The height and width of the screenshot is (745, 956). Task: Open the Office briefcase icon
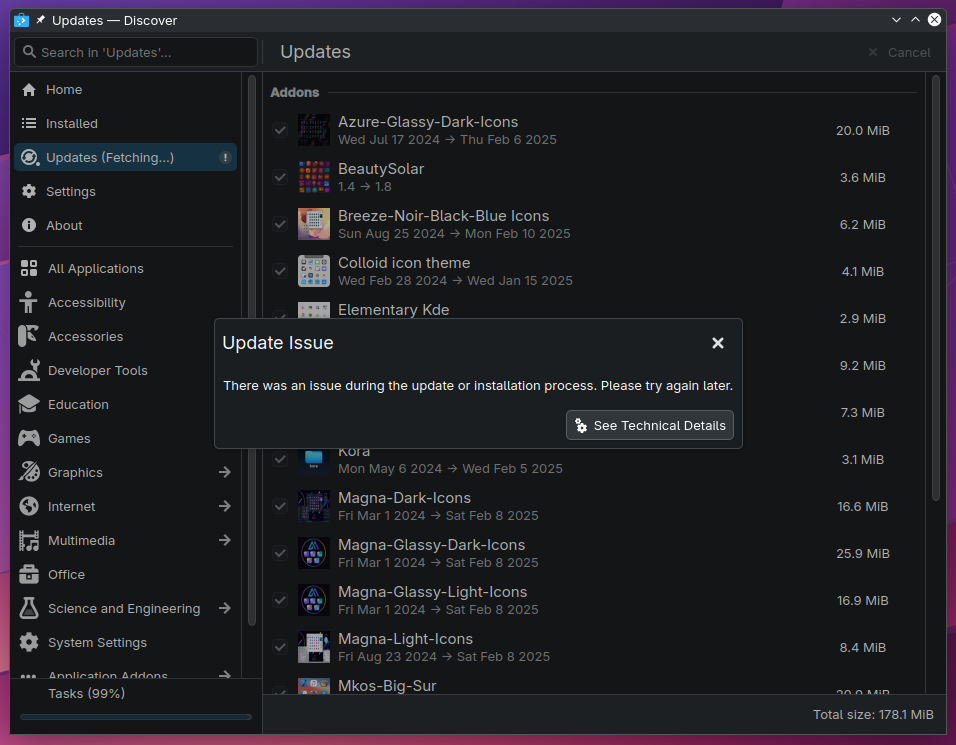pos(29,574)
